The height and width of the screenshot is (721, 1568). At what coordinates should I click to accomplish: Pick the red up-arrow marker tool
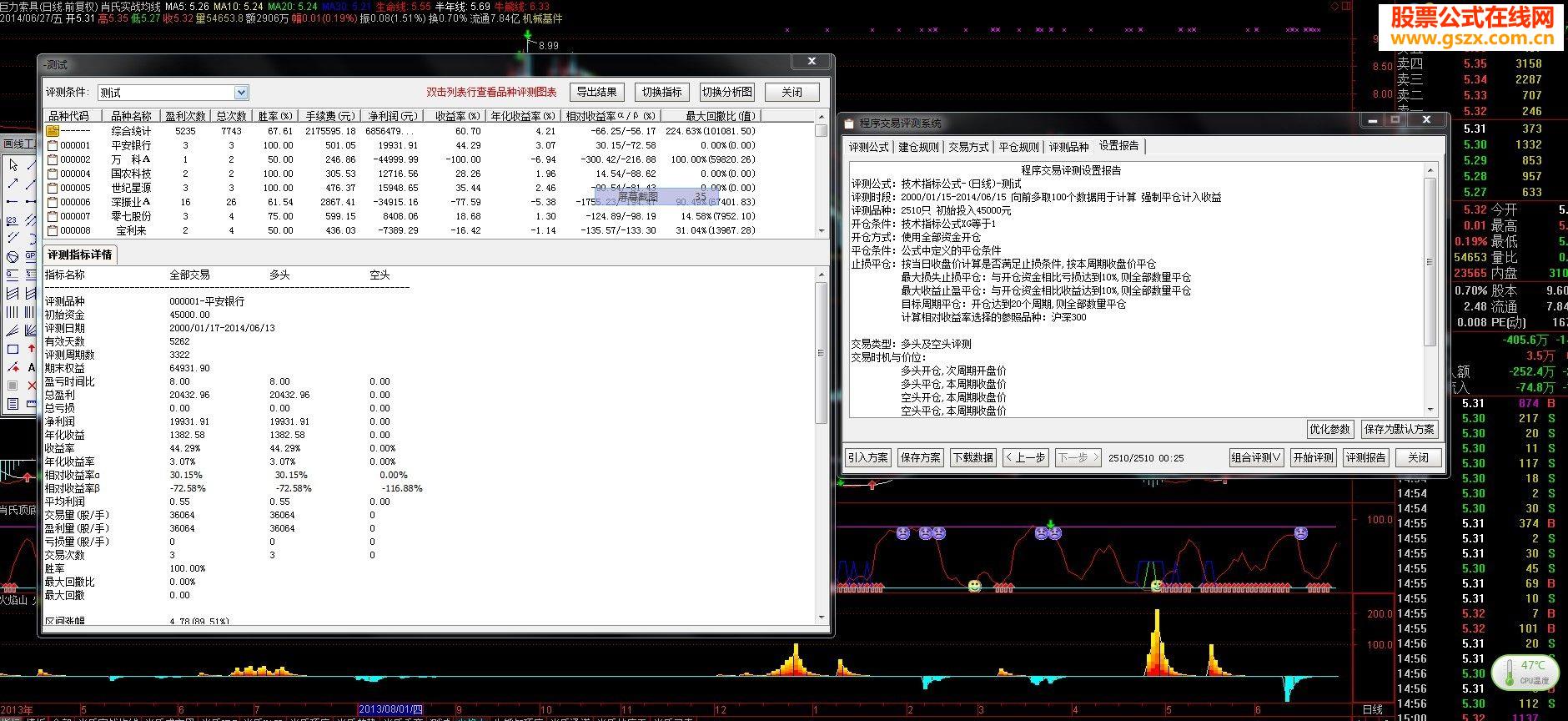click(32, 348)
